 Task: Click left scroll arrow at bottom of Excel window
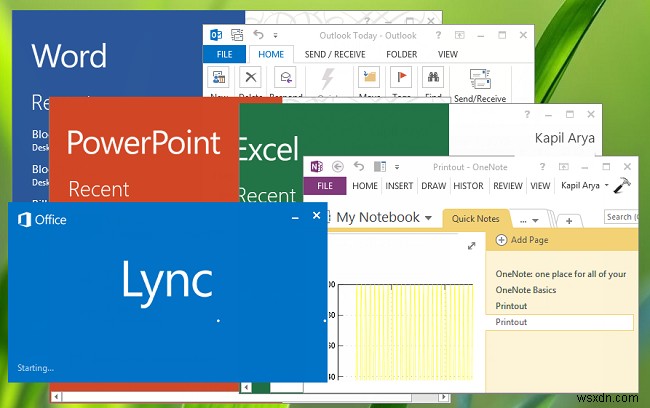point(246,387)
